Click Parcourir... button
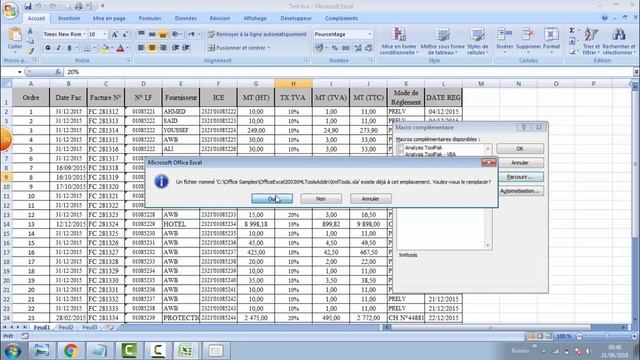This screenshot has height=360, width=640. coord(520,177)
